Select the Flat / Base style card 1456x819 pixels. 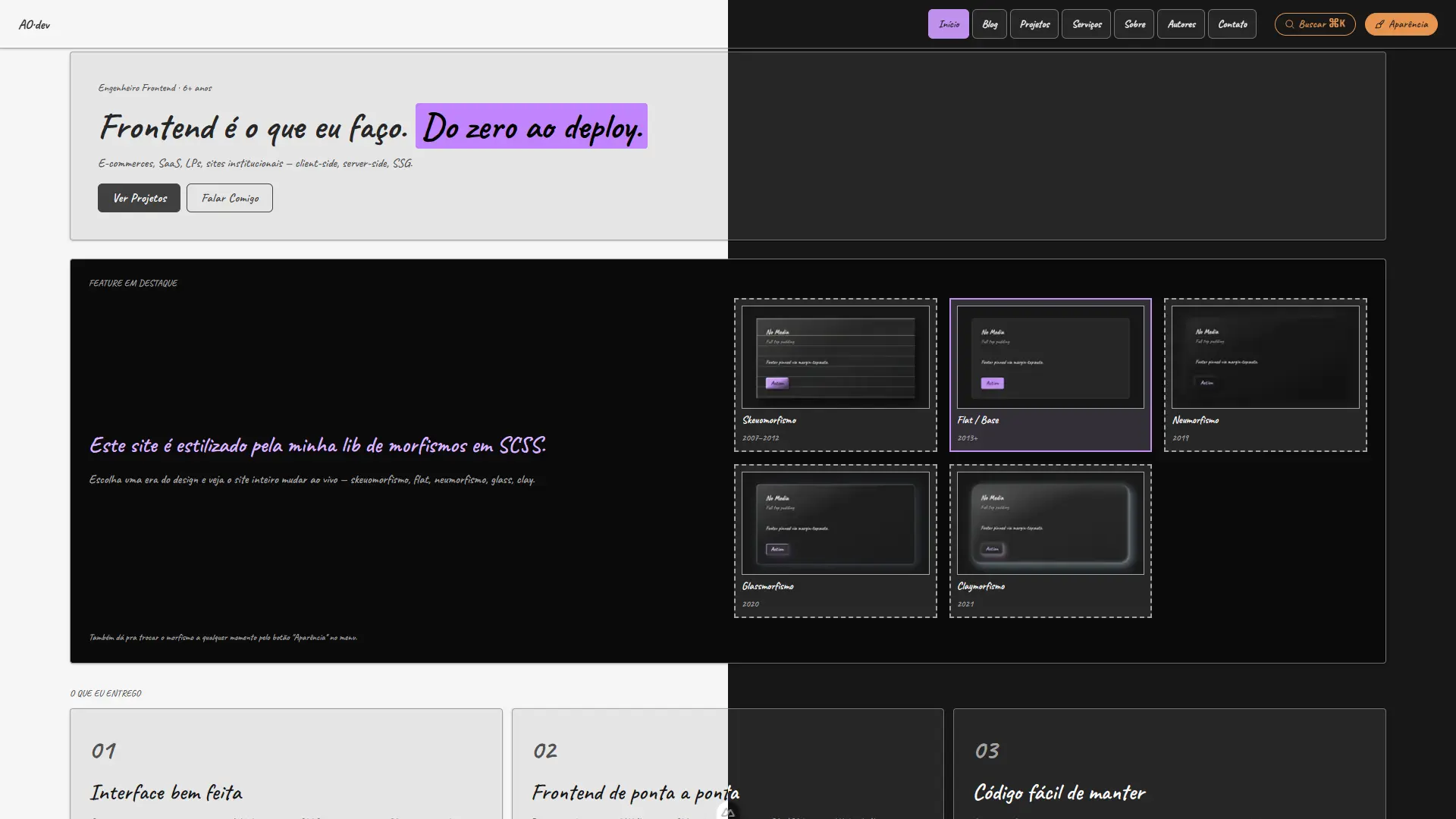(x=1050, y=375)
